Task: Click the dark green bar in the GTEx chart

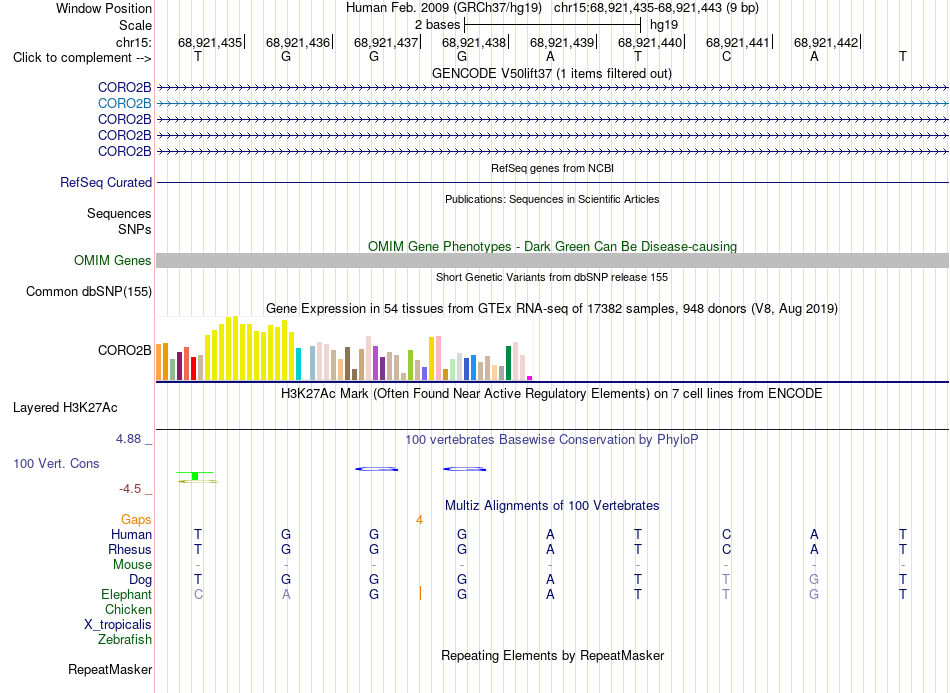Action: 508,363
